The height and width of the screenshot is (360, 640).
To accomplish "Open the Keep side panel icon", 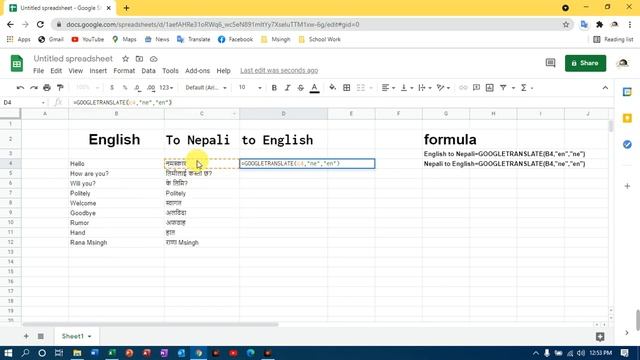I will tap(627, 118).
